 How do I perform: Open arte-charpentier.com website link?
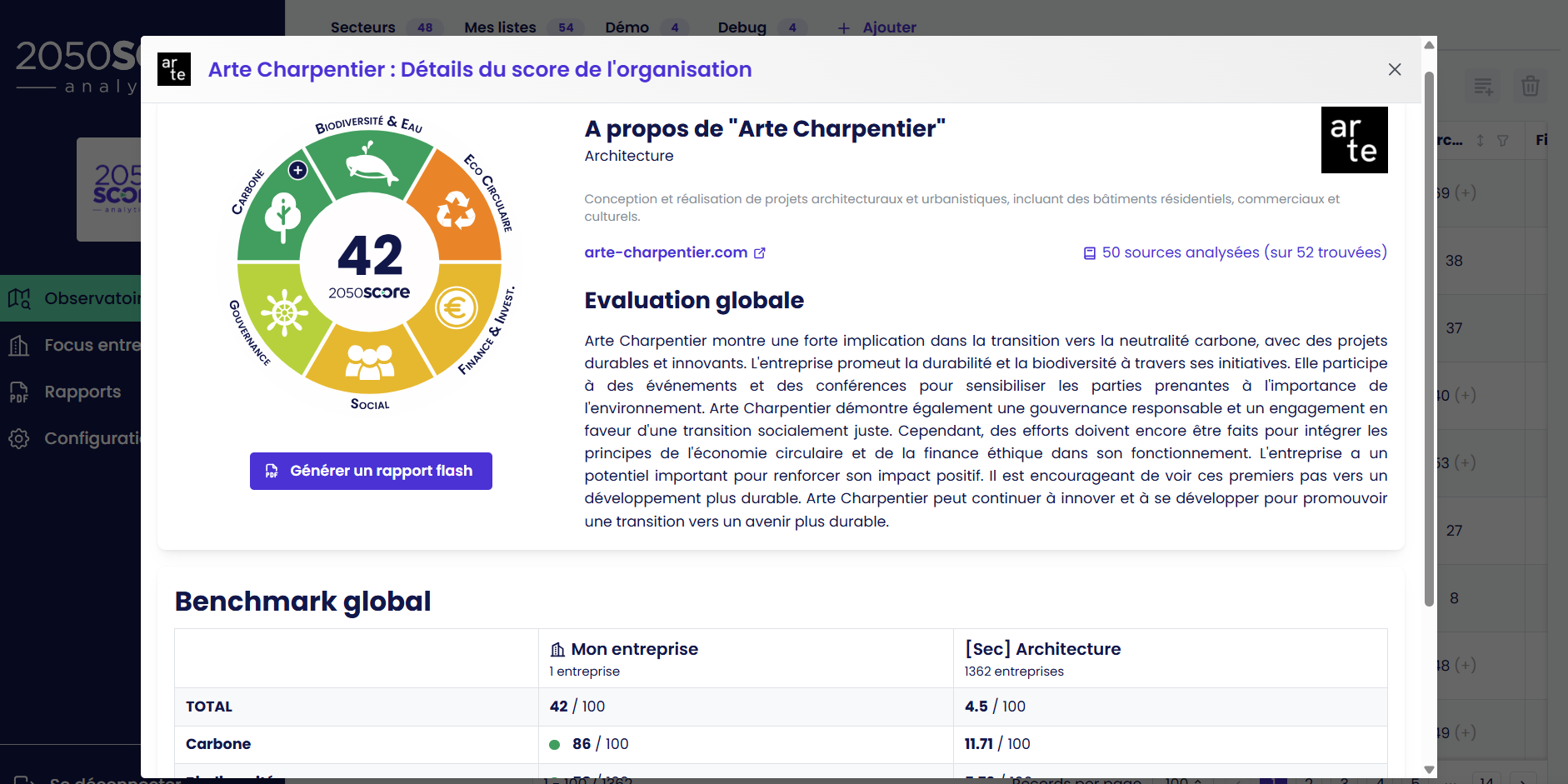click(x=666, y=252)
